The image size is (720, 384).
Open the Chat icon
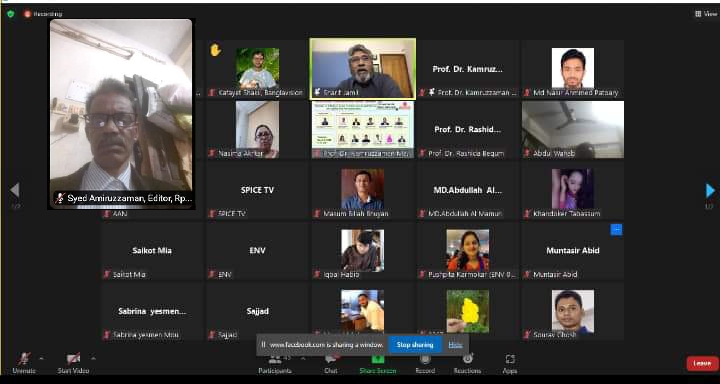pos(331,359)
